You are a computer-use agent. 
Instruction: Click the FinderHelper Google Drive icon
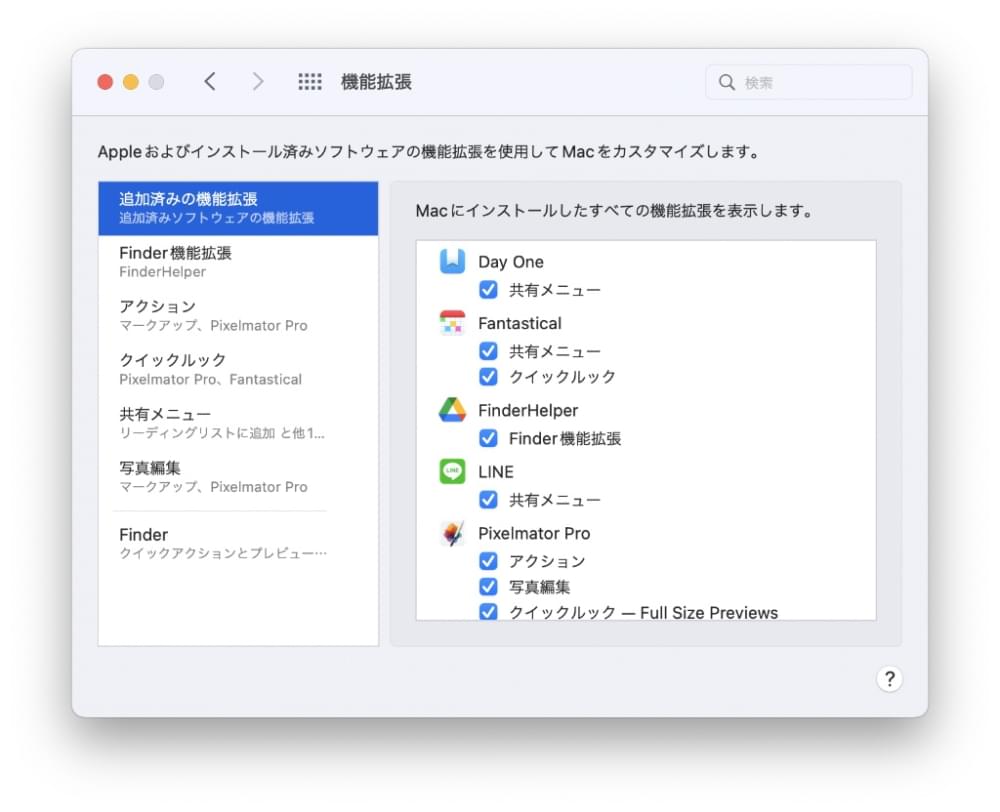click(x=452, y=410)
